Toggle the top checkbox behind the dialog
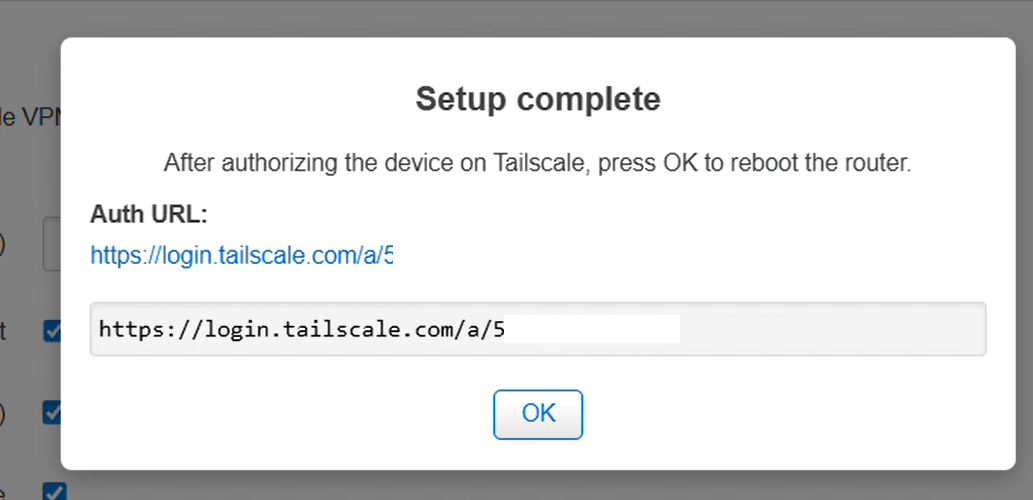 click(52, 331)
